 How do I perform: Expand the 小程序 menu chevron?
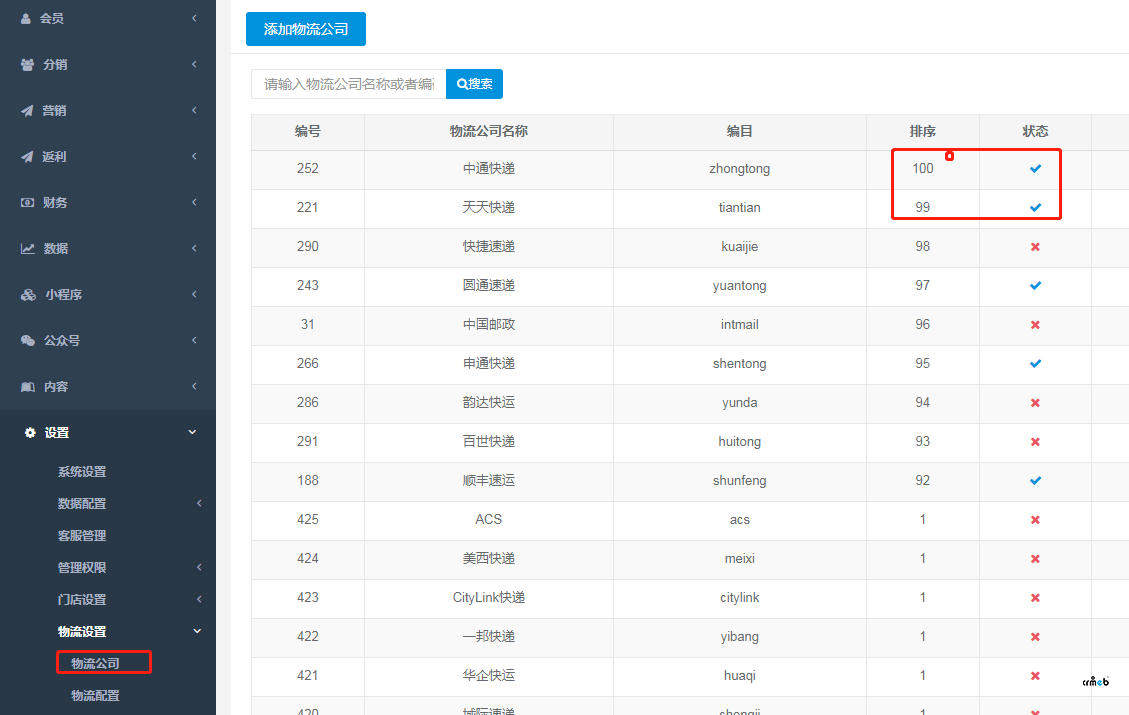[194, 294]
